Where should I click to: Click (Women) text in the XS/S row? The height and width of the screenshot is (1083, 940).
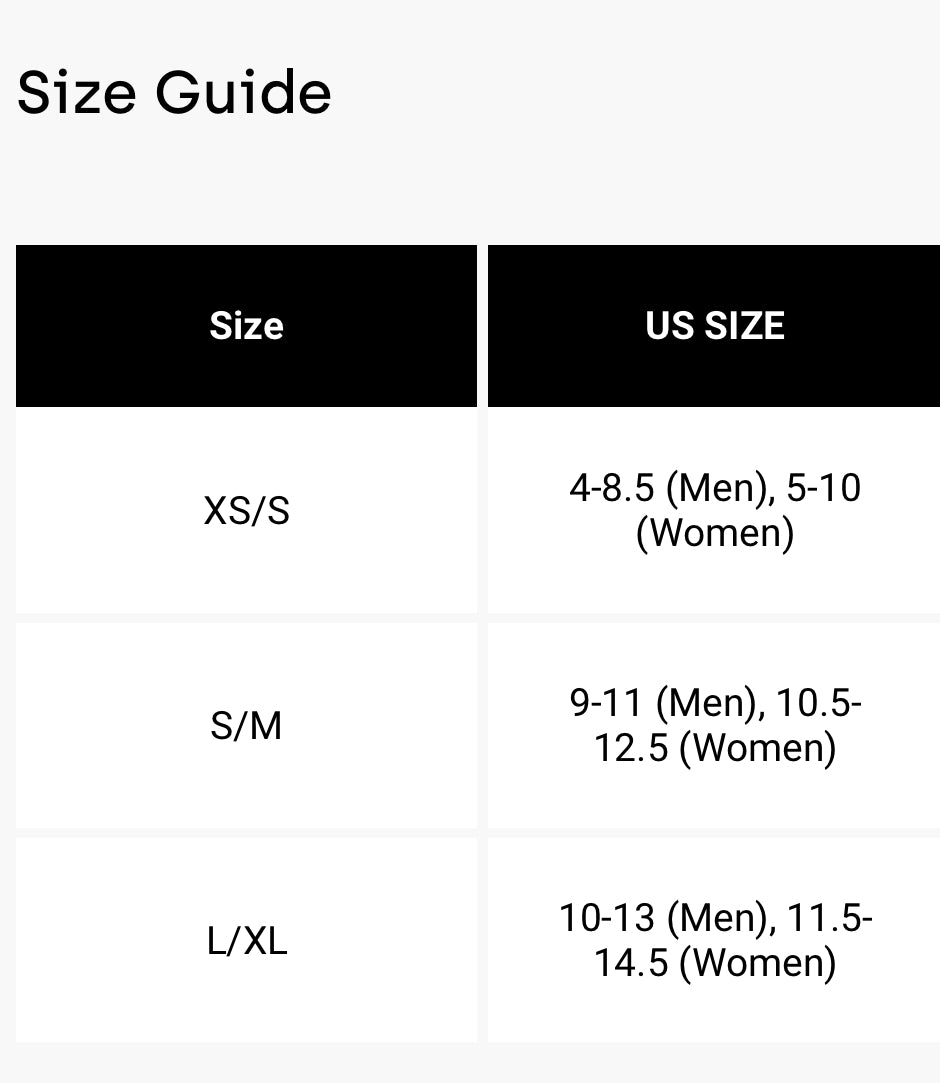pyautogui.click(x=714, y=533)
